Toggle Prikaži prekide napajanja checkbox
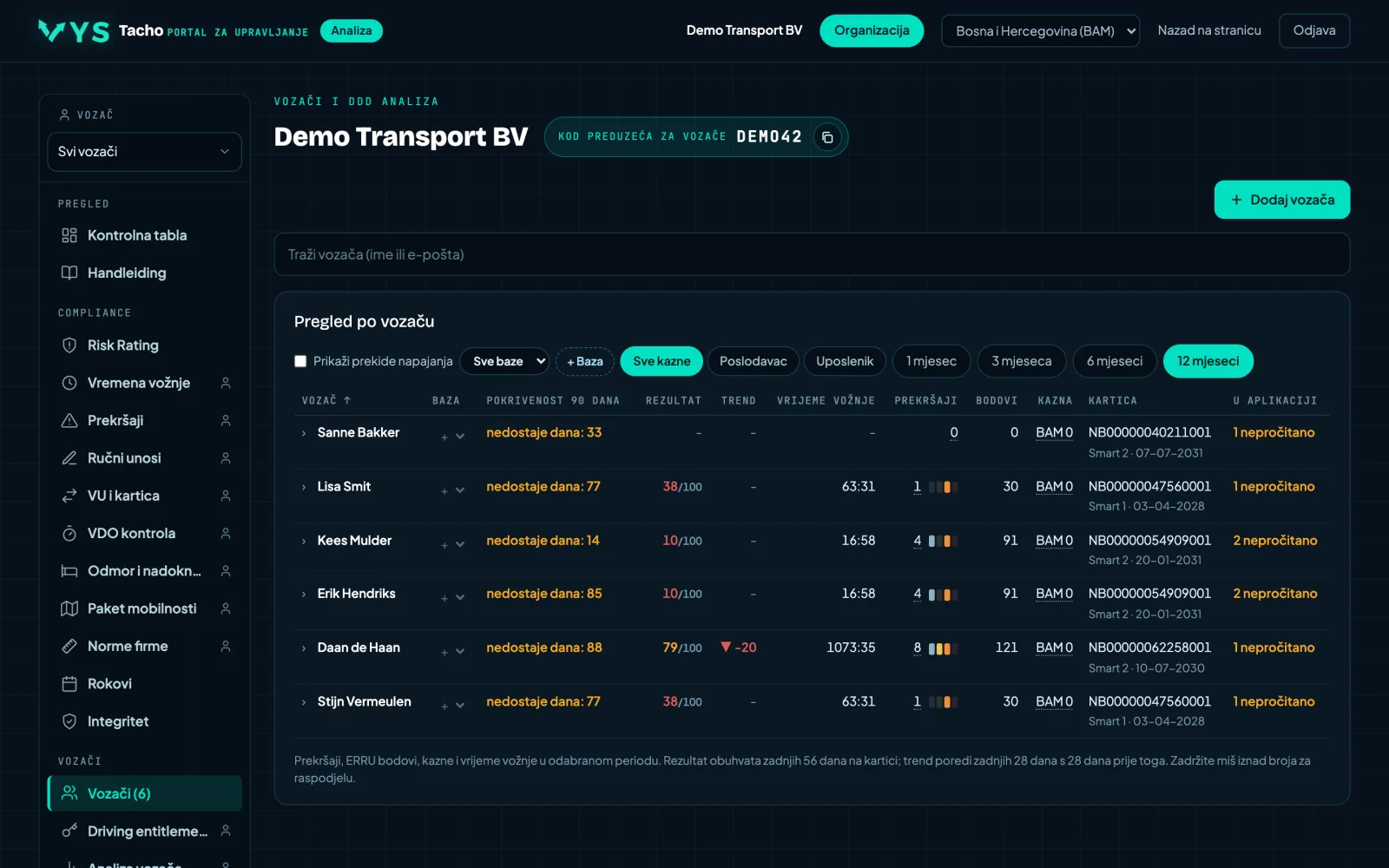Screen dimensions: 1389x868 click(300, 361)
